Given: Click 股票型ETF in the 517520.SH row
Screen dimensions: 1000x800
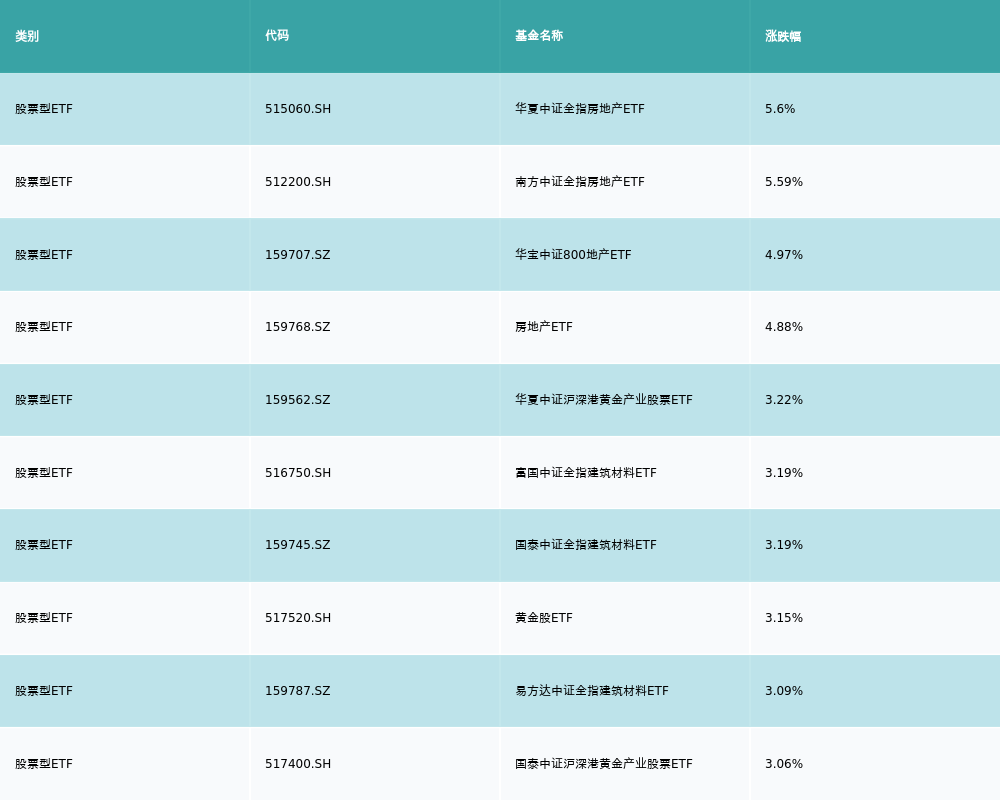Looking at the screenshot, I should click(x=44, y=618).
